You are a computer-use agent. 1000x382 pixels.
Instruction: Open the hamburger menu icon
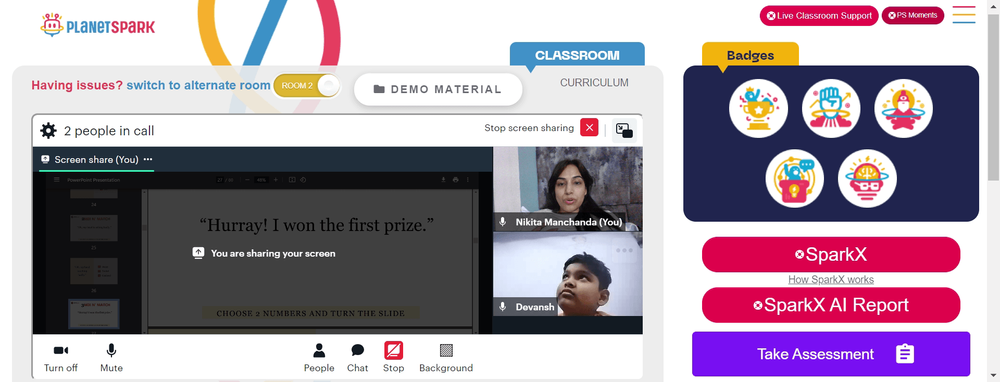(964, 15)
